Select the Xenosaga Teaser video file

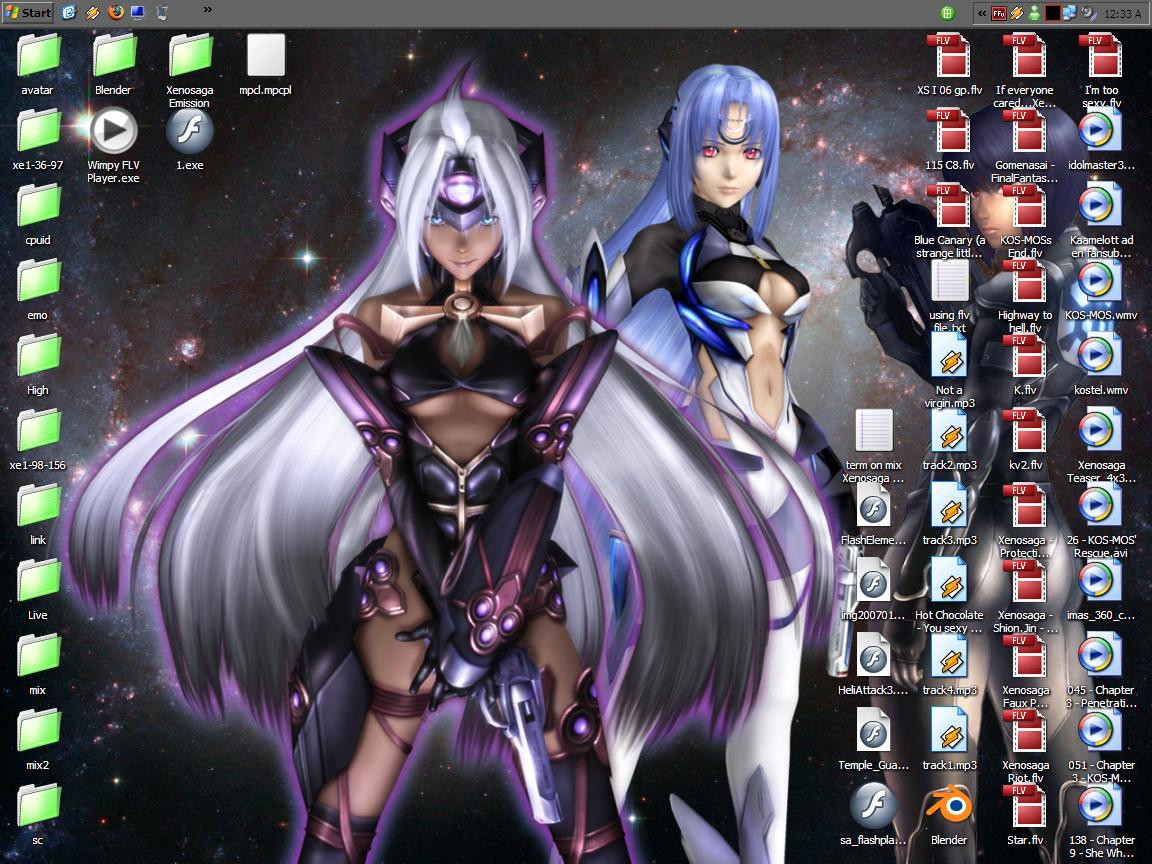click(1101, 446)
